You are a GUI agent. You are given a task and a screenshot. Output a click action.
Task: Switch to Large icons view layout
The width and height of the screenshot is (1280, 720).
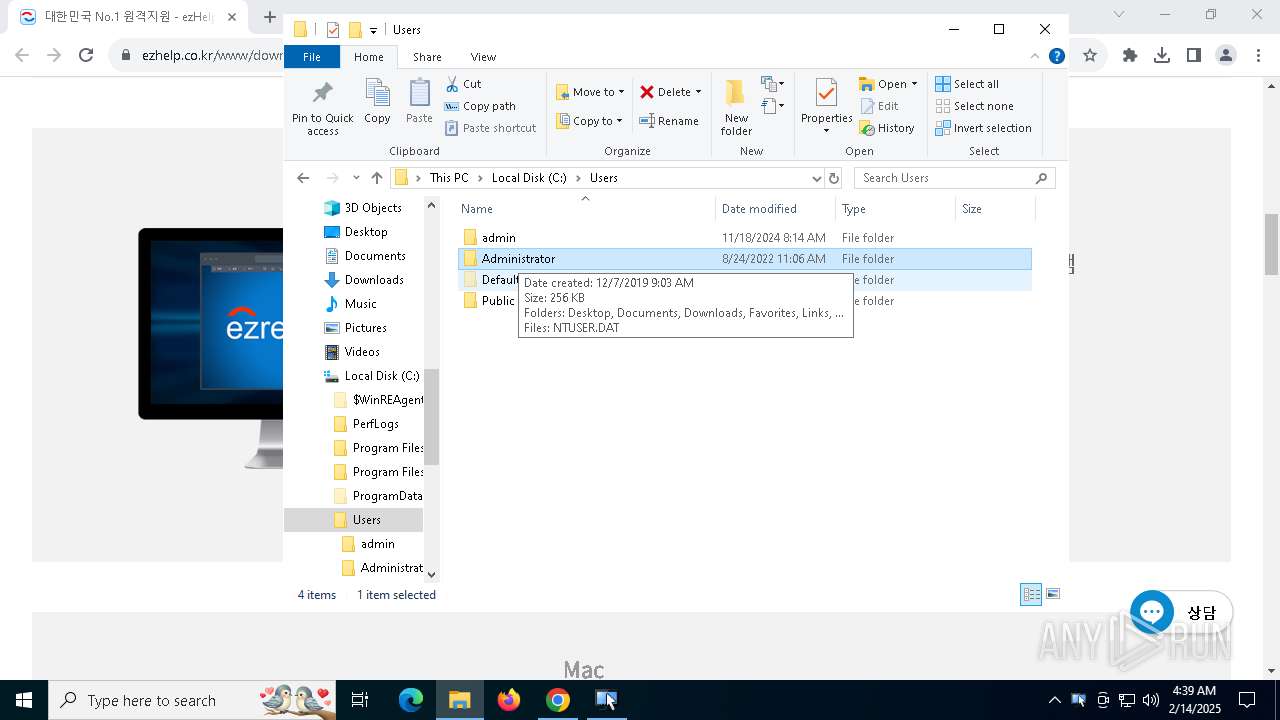pos(1052,594)
